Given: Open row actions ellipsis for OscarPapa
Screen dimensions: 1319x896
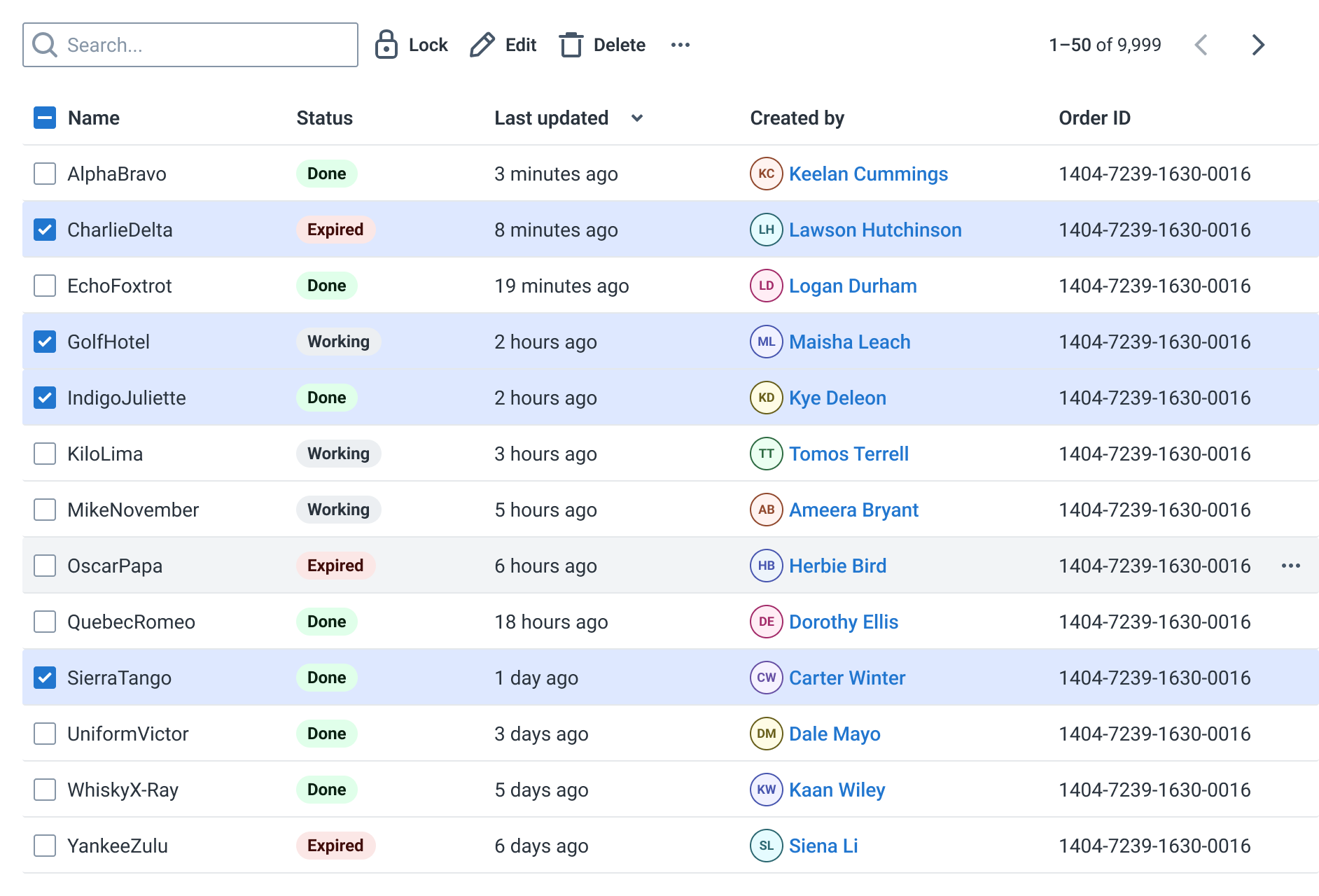Looking at the screenshot, I should 1290,566.
